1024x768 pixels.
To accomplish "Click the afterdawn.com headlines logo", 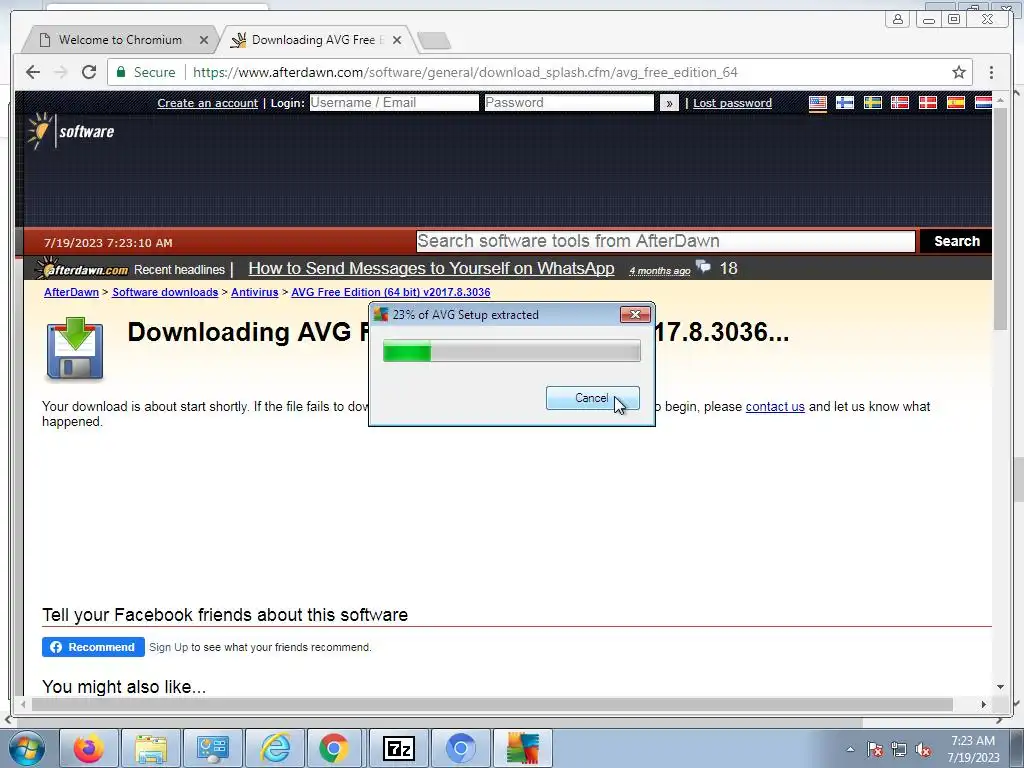I will (82, 268).
